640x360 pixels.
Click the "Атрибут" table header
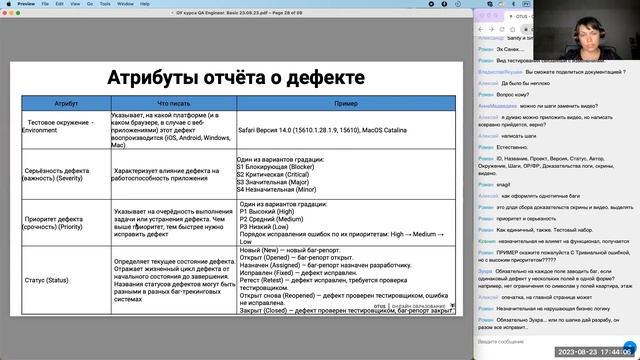pos(66,104)
